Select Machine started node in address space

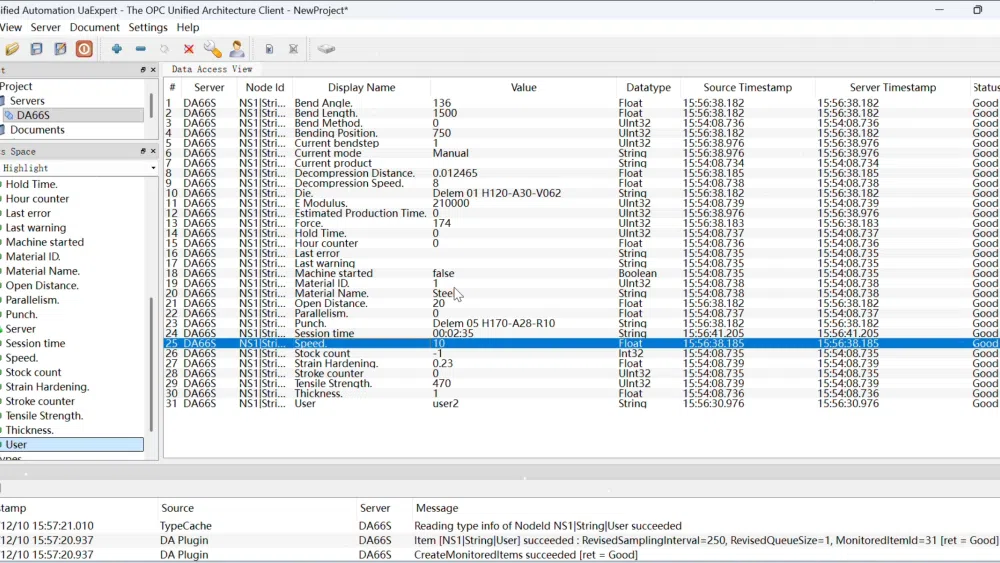click(45, 242)
